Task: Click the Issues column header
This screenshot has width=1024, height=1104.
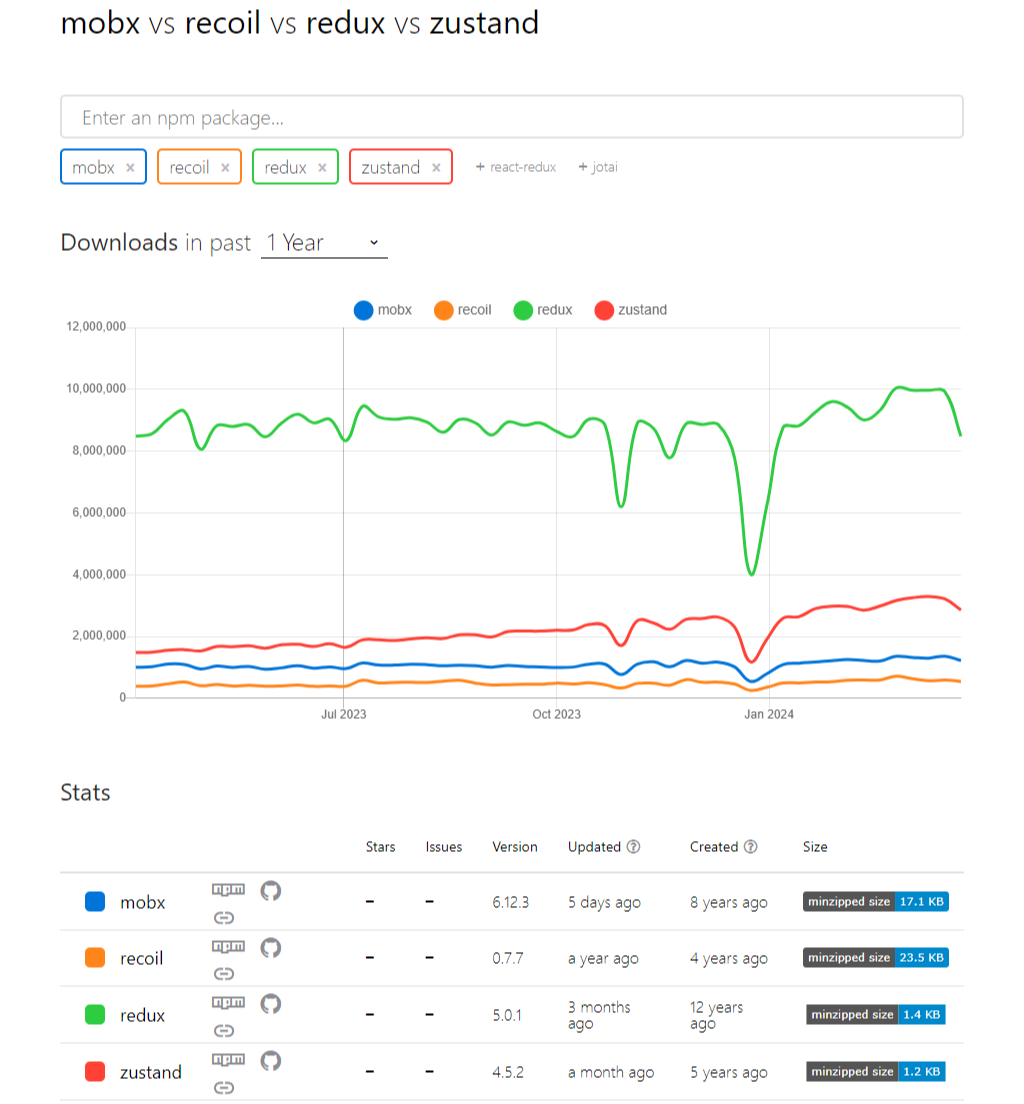Action: pyautogui.click(x=444, y=847)
